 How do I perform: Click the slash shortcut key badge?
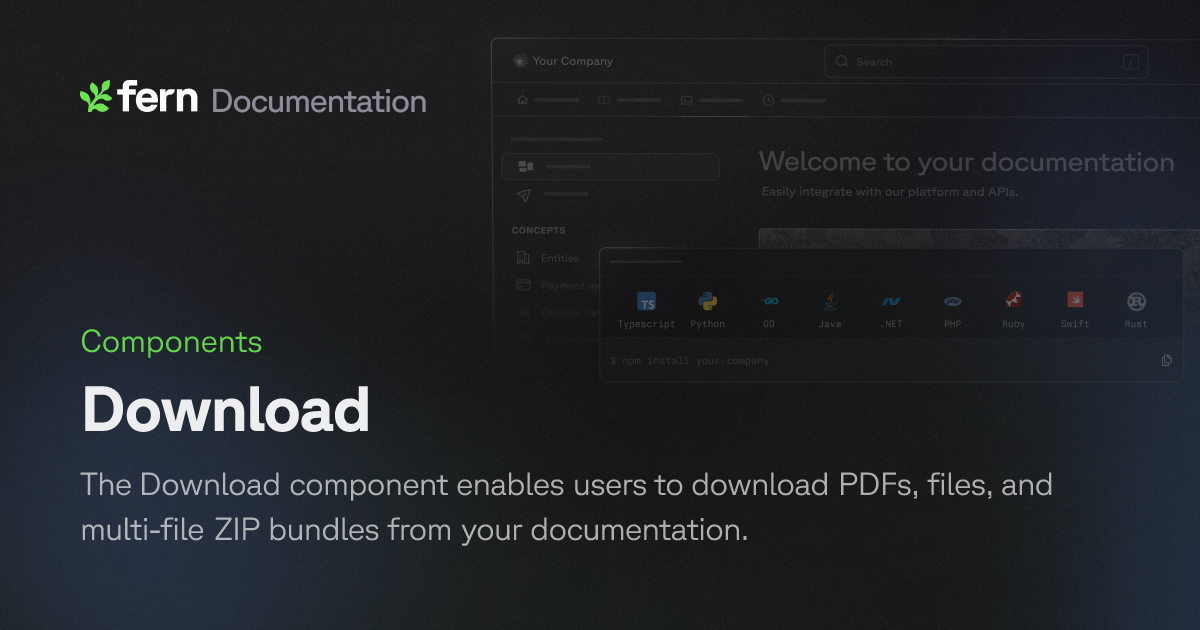pyautogui.click(x=1131, y=62)
